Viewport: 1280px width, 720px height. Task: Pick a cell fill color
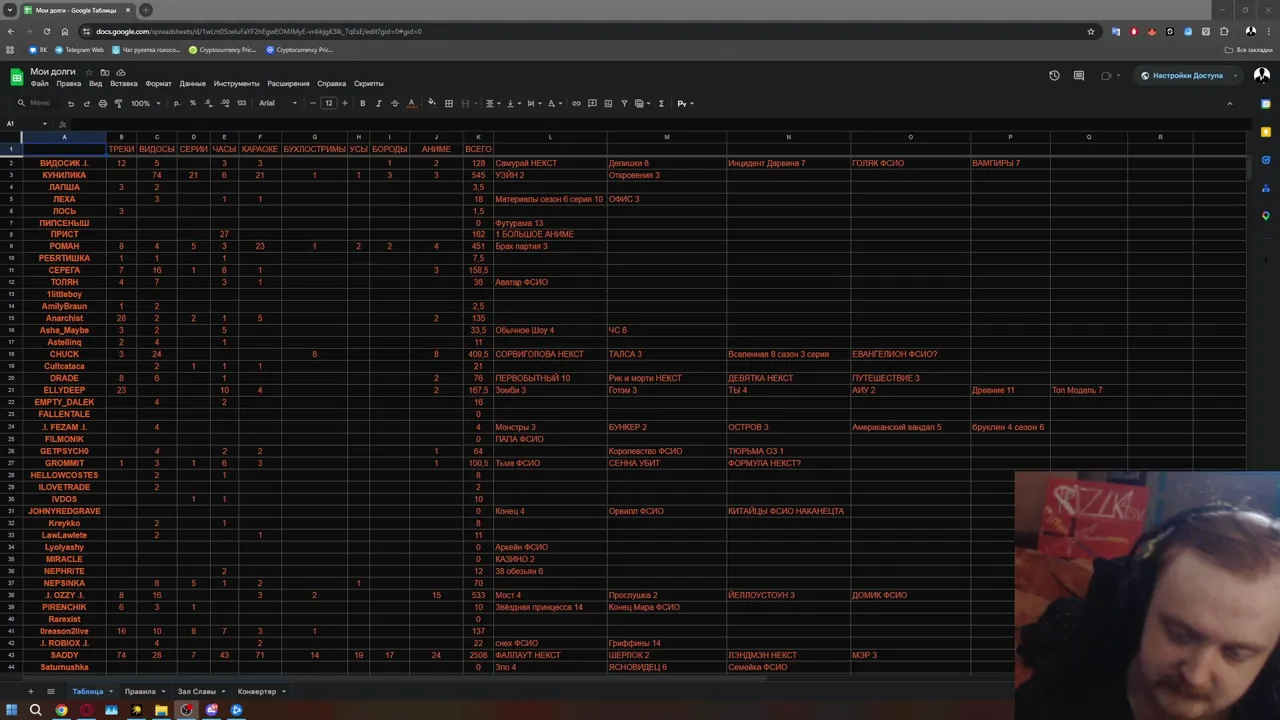click(x=432, y=103)
